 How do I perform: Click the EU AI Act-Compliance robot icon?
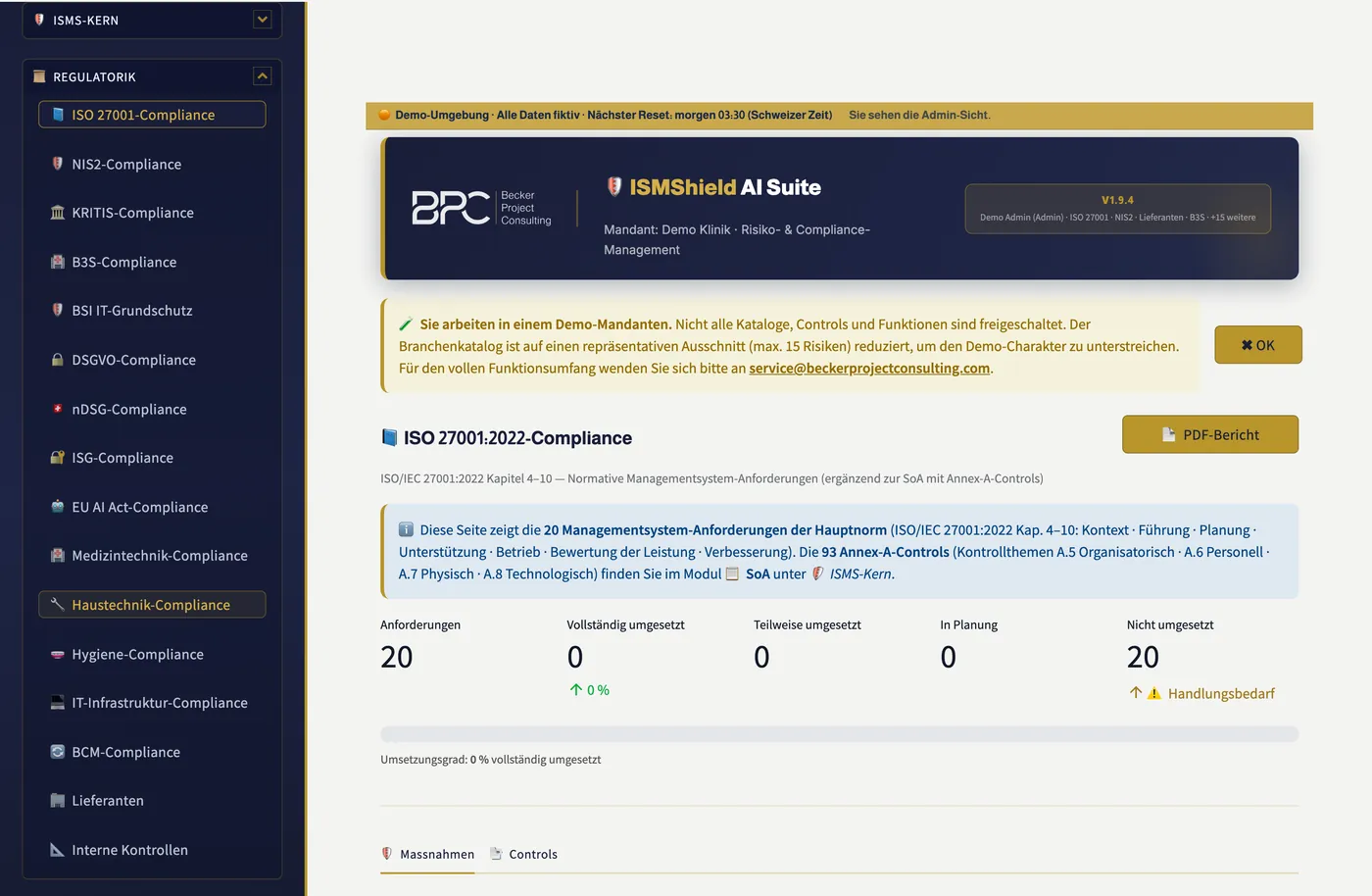[58, 507]
